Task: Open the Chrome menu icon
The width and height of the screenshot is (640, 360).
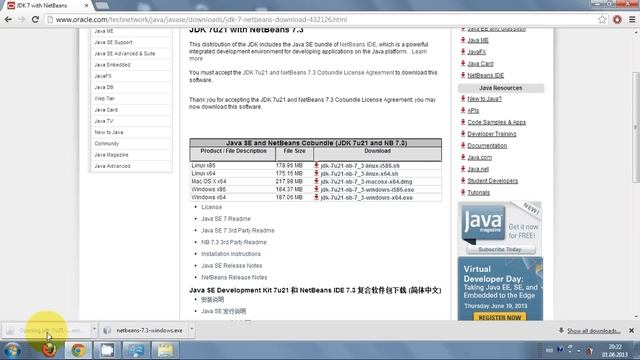Action: pos(632,19)
